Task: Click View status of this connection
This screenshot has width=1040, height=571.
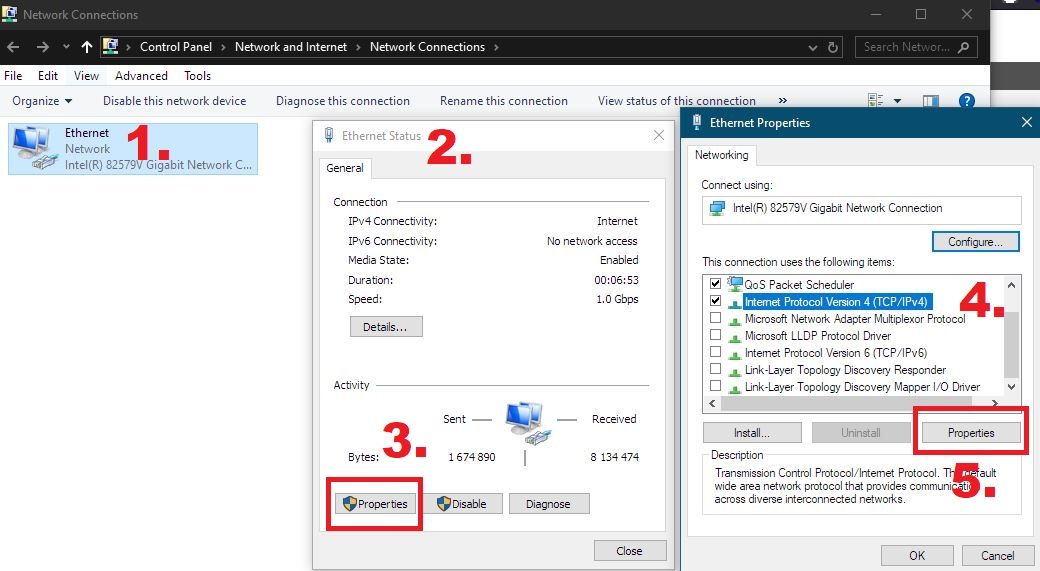Action: tap(677, 101)
